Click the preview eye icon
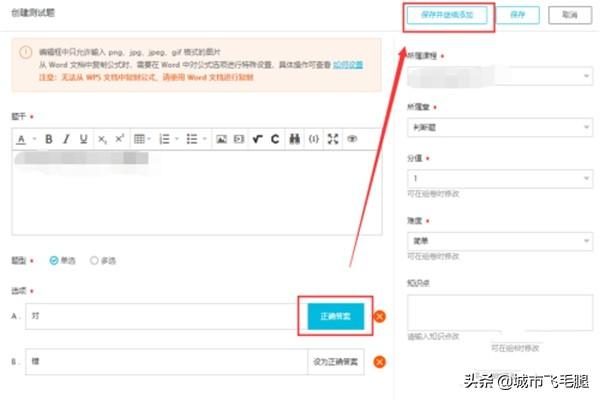 pos(352,139)
